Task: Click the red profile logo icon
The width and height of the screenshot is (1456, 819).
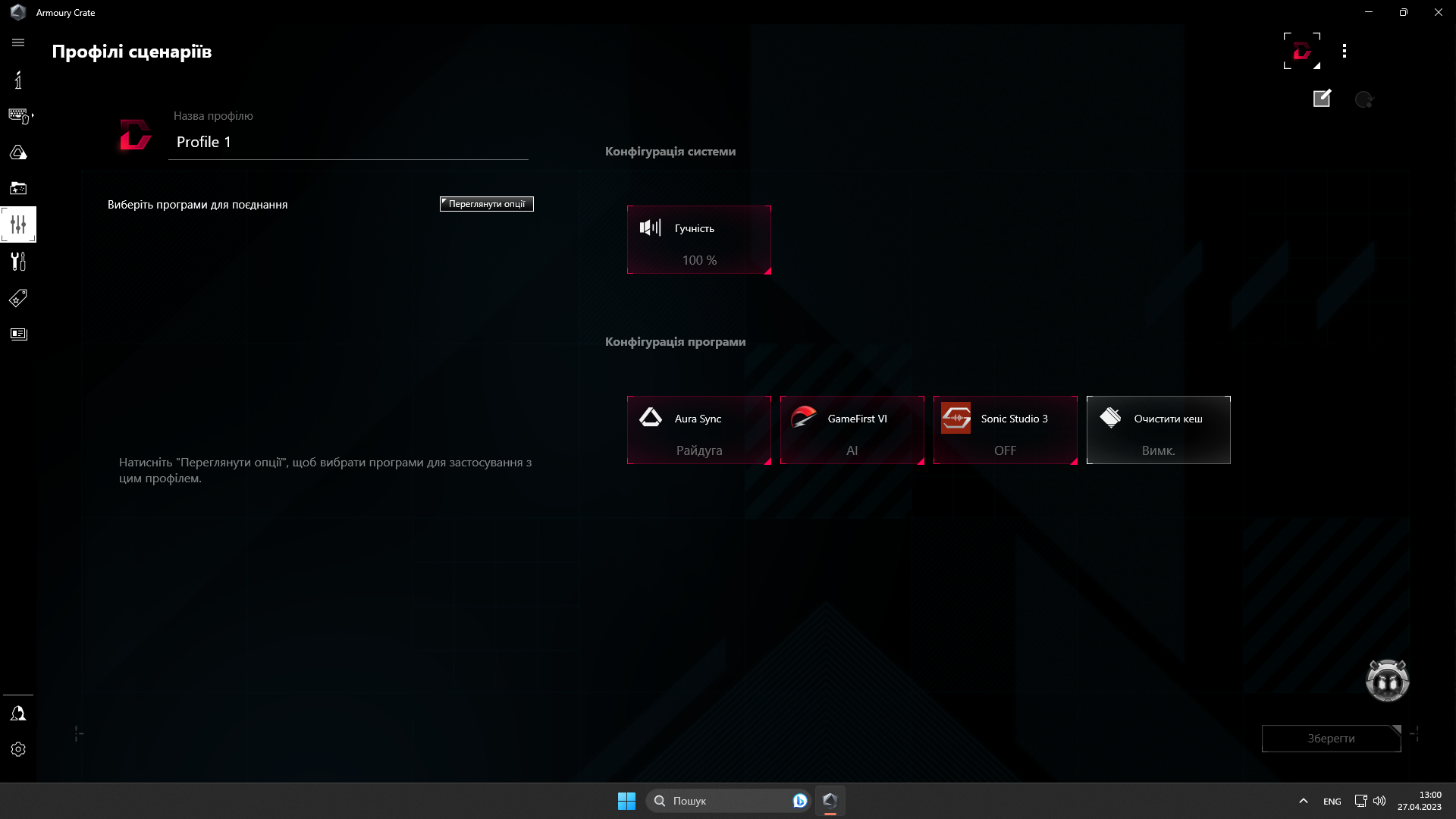Action: click(x=135, y=135)
